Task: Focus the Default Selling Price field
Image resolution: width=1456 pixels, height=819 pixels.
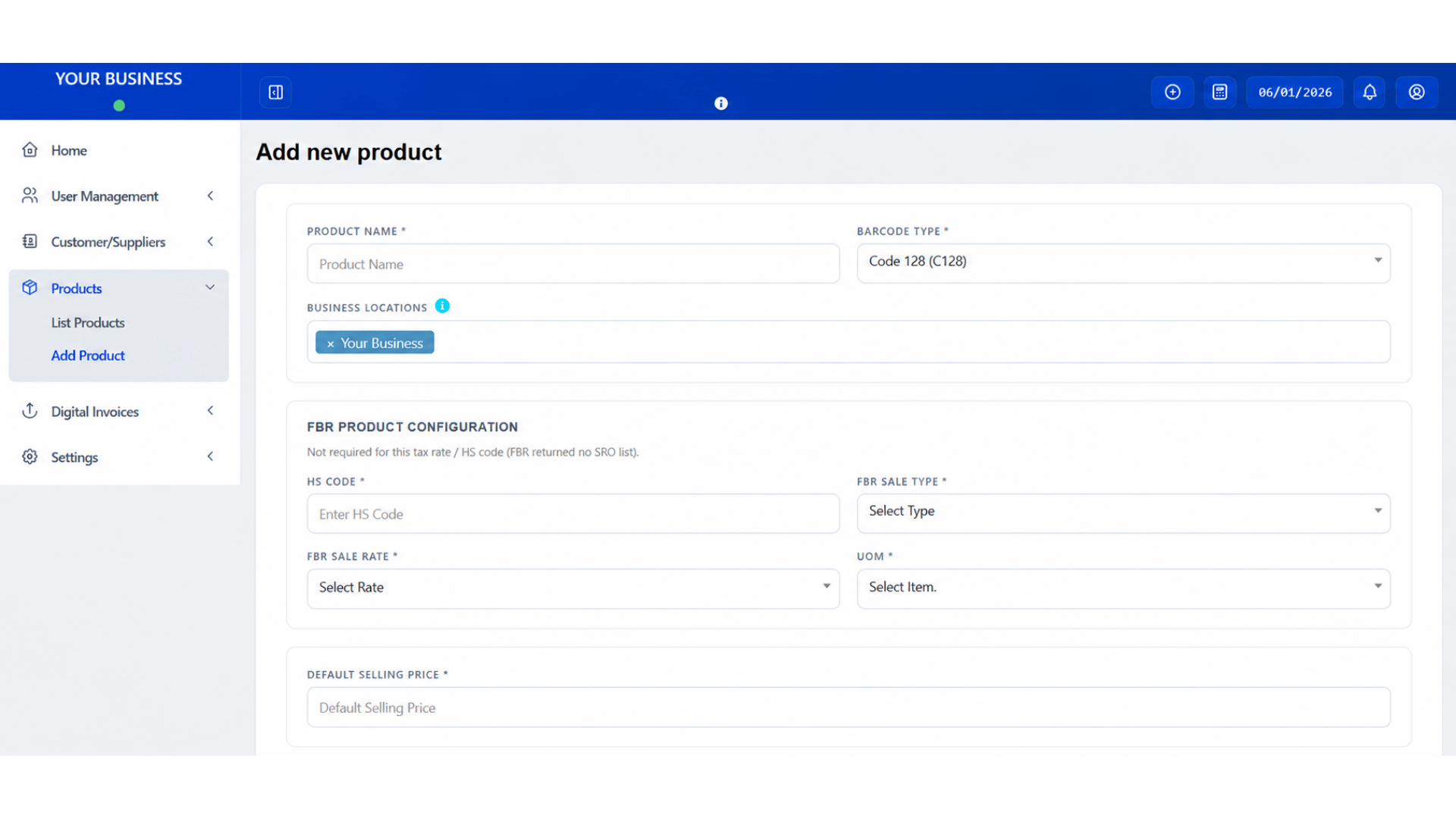Action: point(849,707)
